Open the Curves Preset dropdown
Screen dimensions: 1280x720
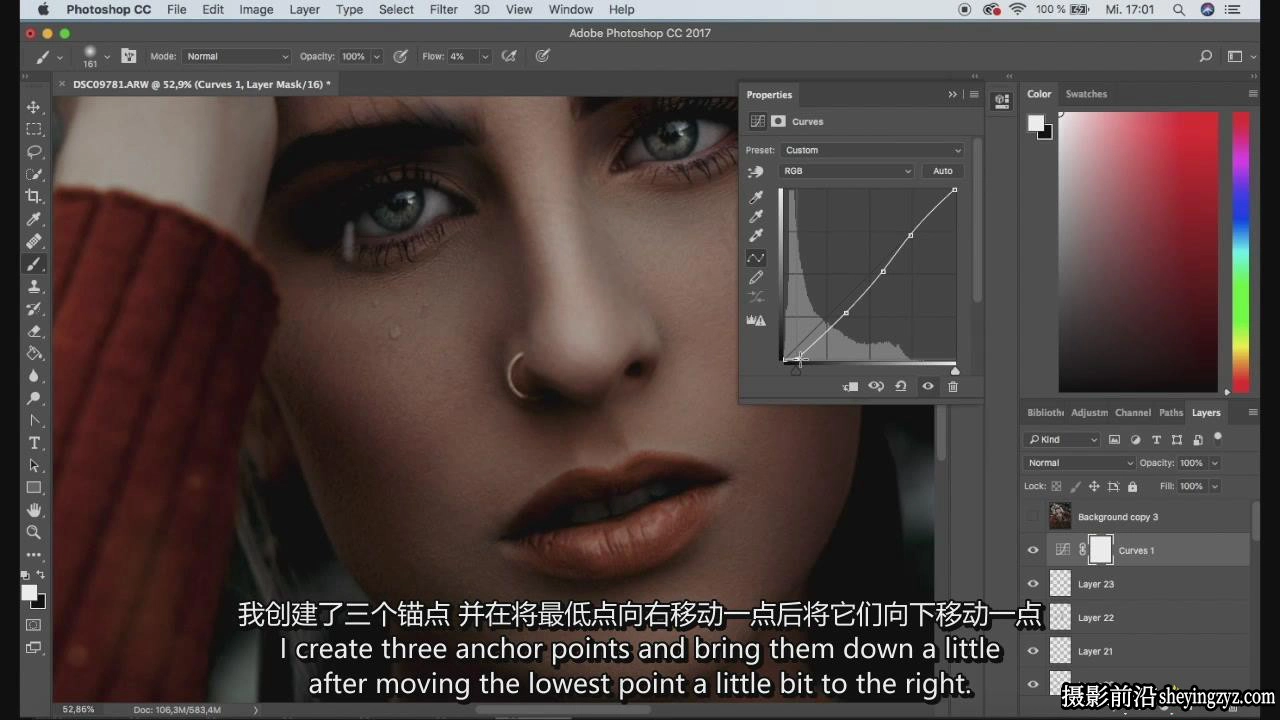pos(871,150)
